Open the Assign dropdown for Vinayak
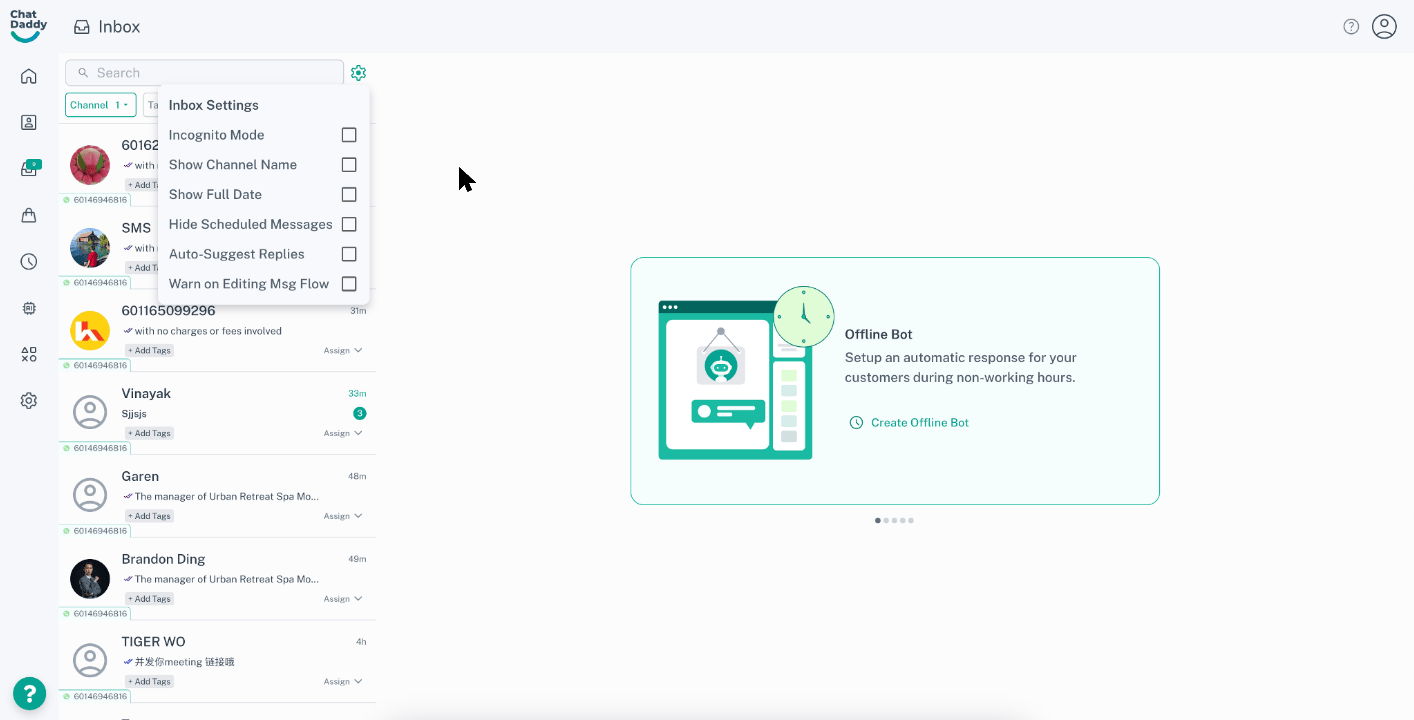The height and width of the screenshot is (720, 1414). [343, 434]
